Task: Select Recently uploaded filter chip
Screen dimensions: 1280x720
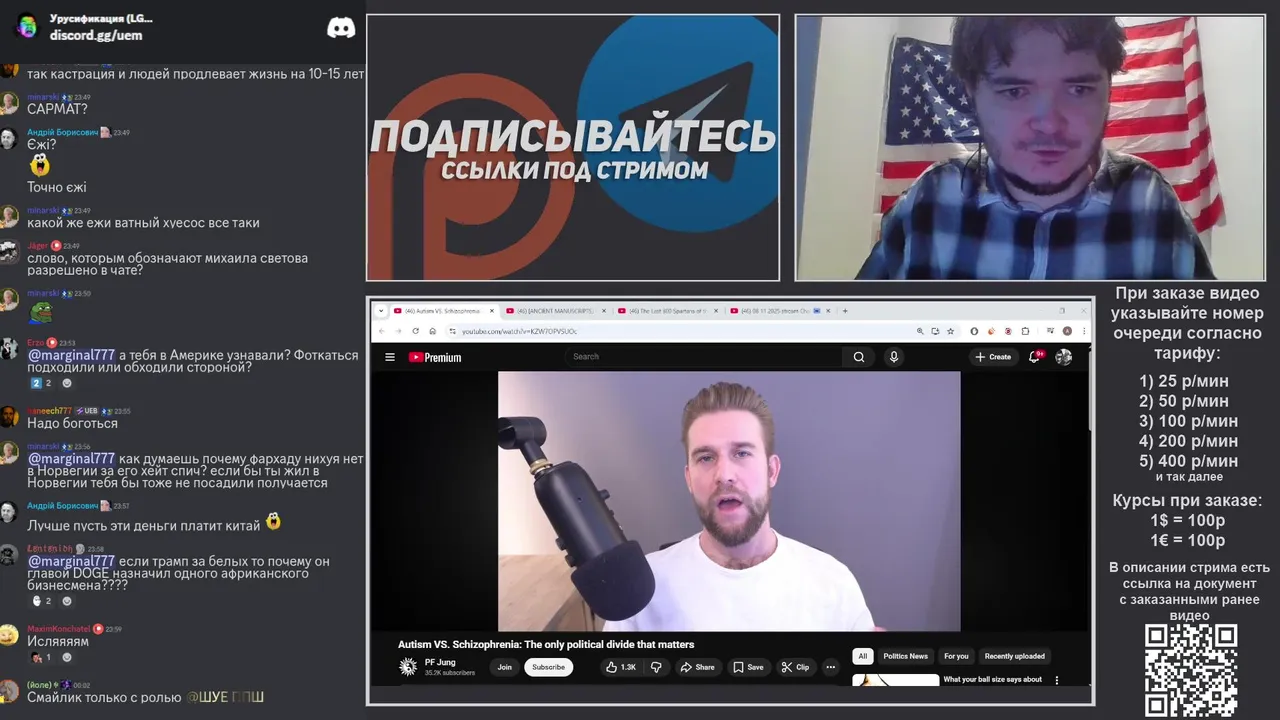Action: 1014,656
